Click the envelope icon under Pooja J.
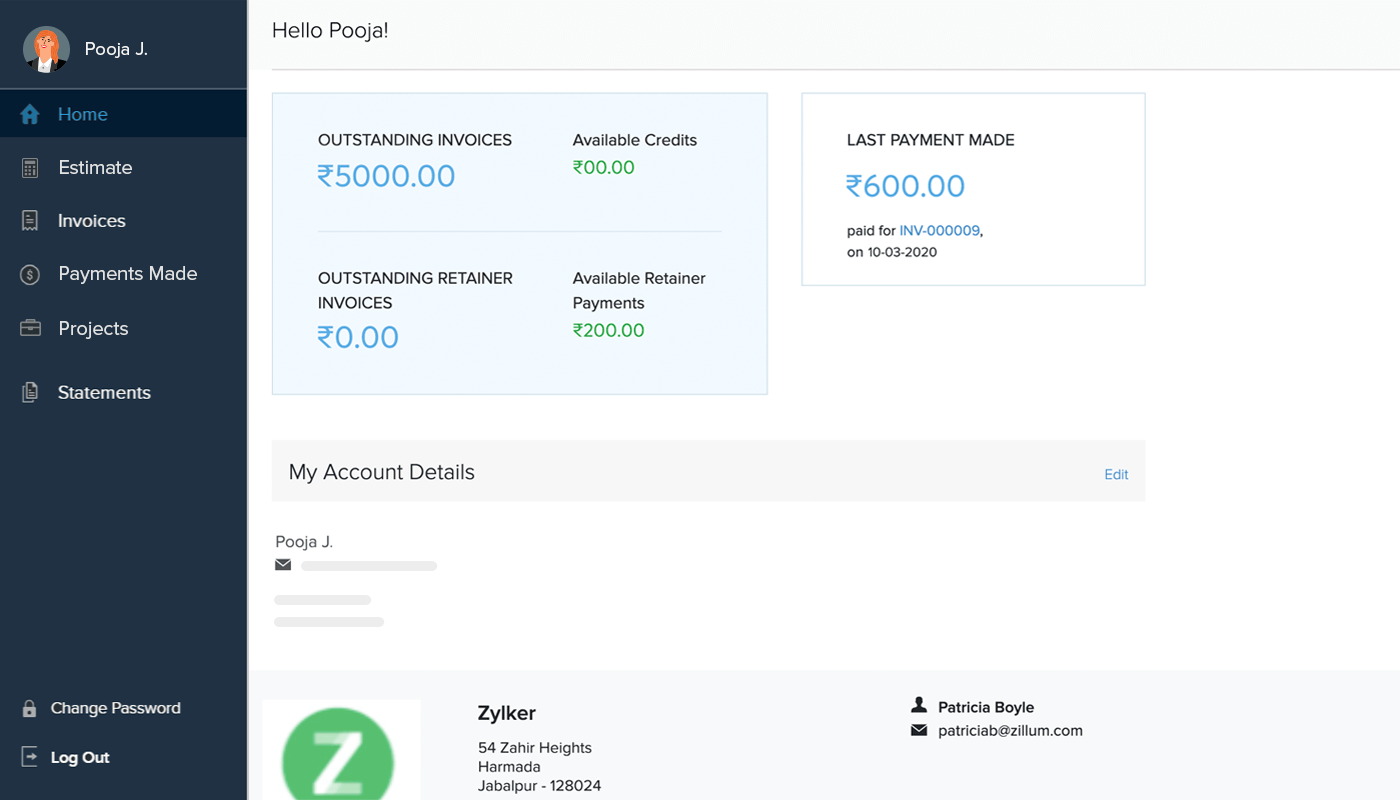This screenshot has width=1400, height=800. pos(283,564)
